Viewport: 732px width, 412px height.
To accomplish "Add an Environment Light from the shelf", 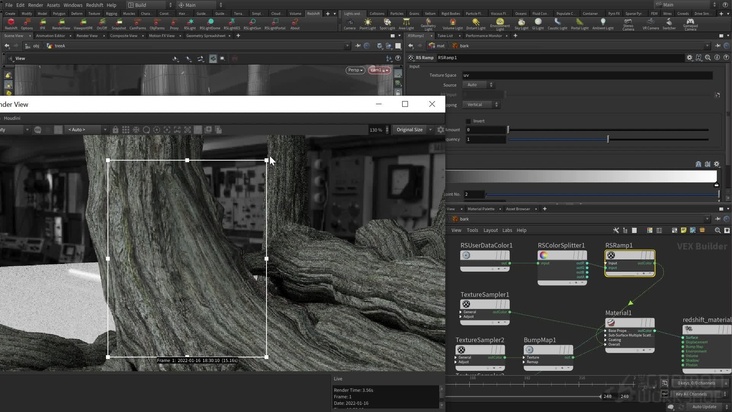I will (500, 24).
